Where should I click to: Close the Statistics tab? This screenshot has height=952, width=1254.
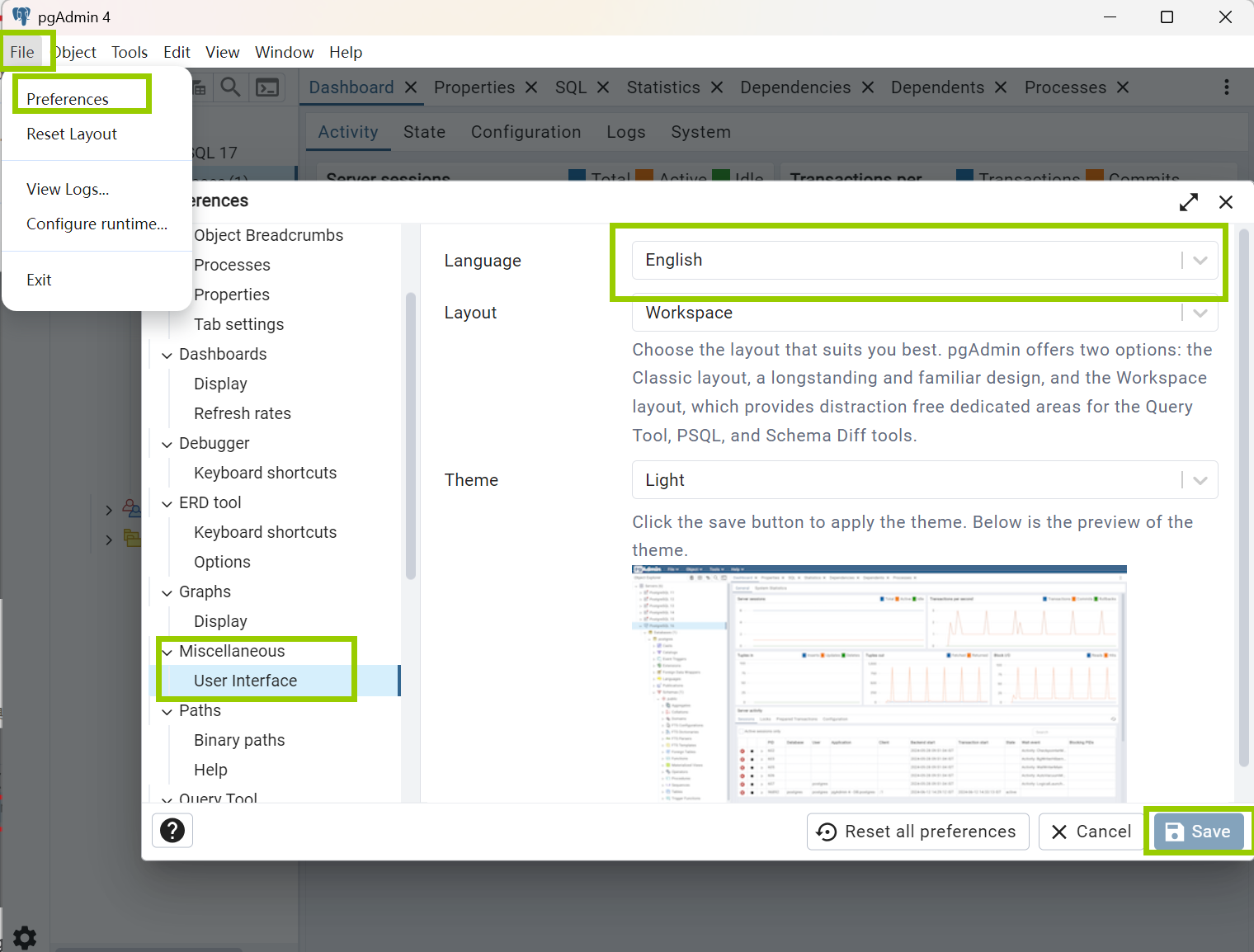[717, 87]
